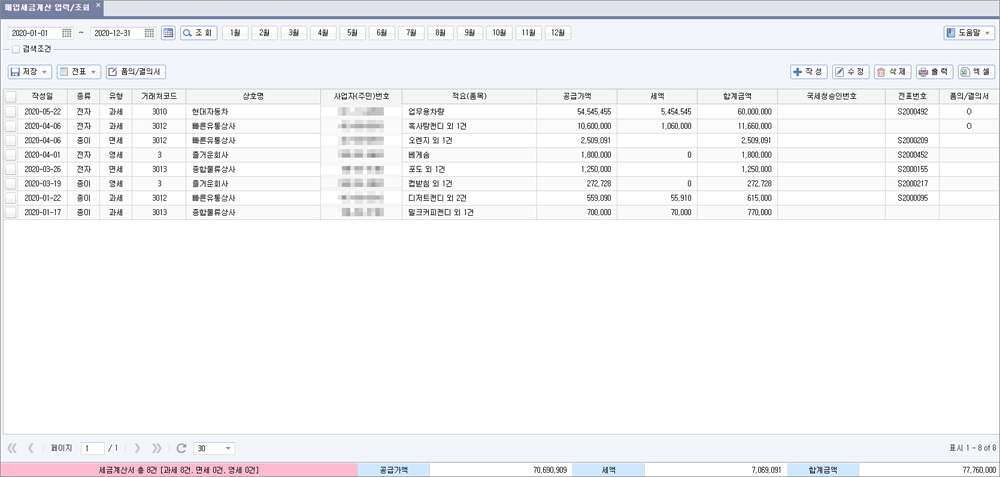Image resolution: width=1000 pixels, height=477 pixels.
Task: Go to the last page
Action: [x=157, y=448]
